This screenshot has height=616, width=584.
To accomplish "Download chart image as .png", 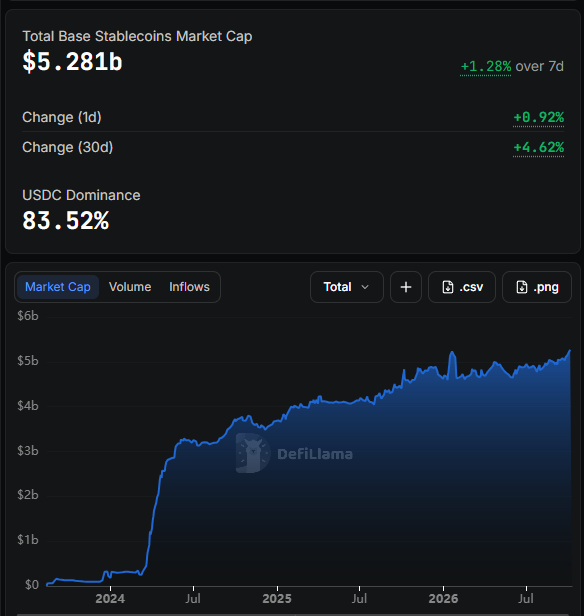I will coord(537,287).
